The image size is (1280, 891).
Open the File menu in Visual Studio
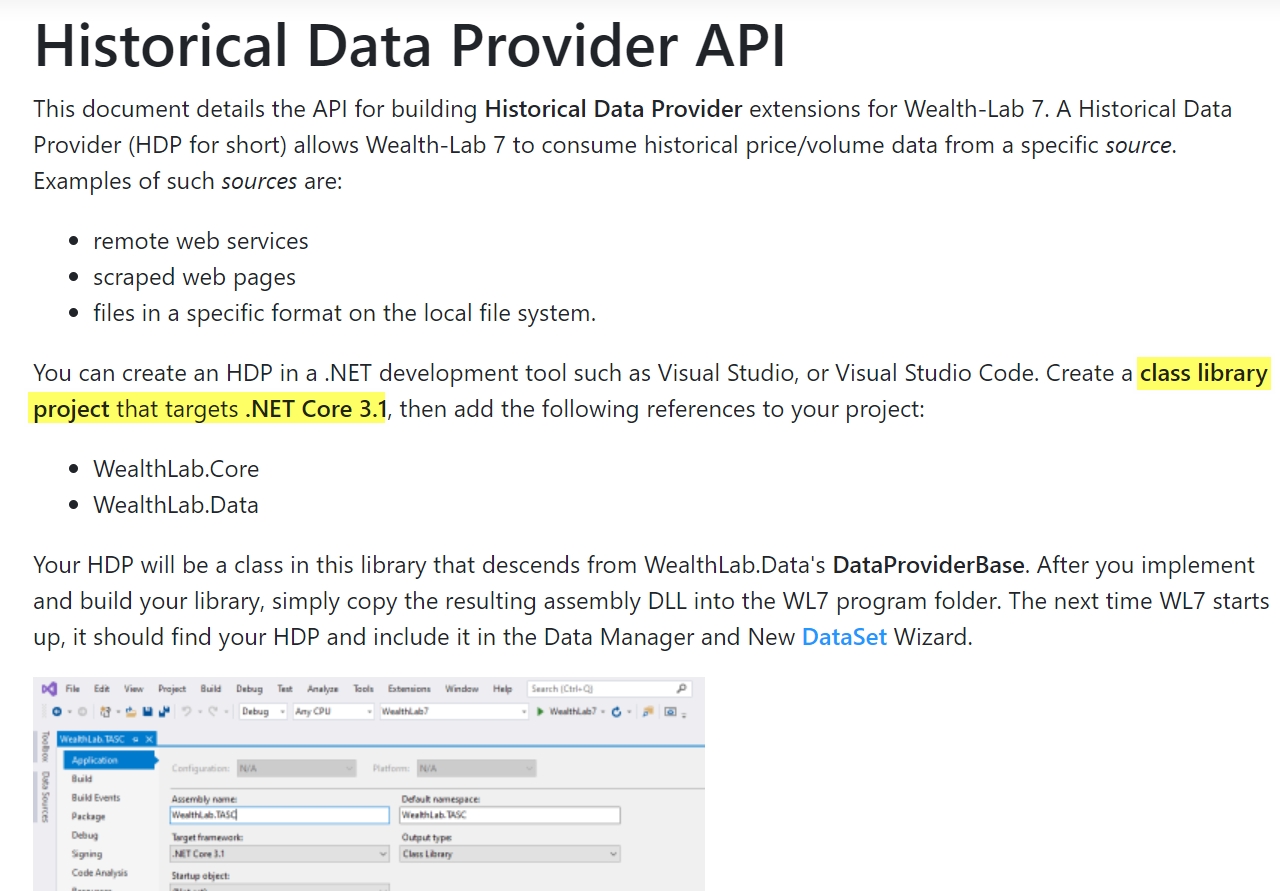(x=72, y=689)
